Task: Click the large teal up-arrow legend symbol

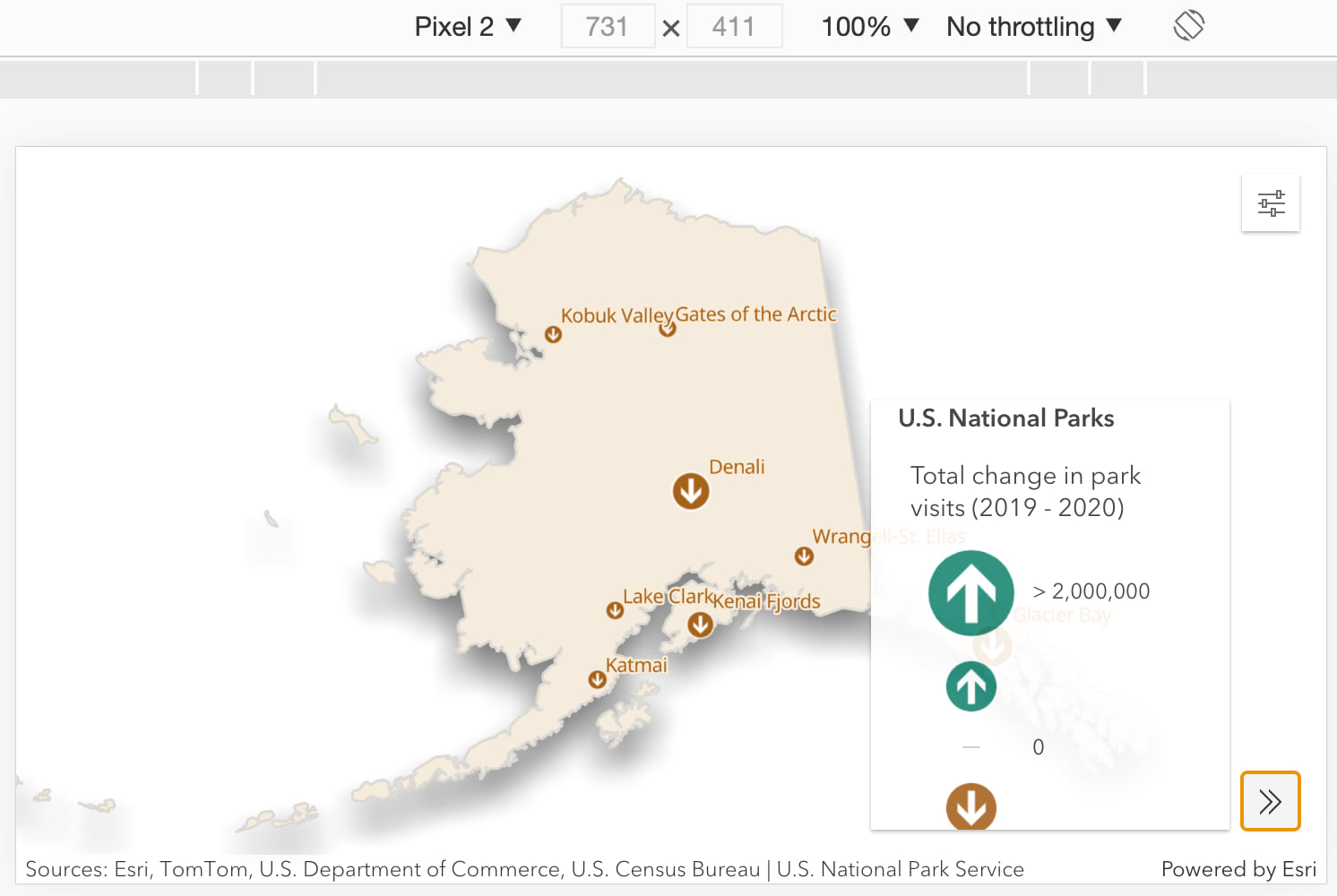Action: click(x=971, y=593)
